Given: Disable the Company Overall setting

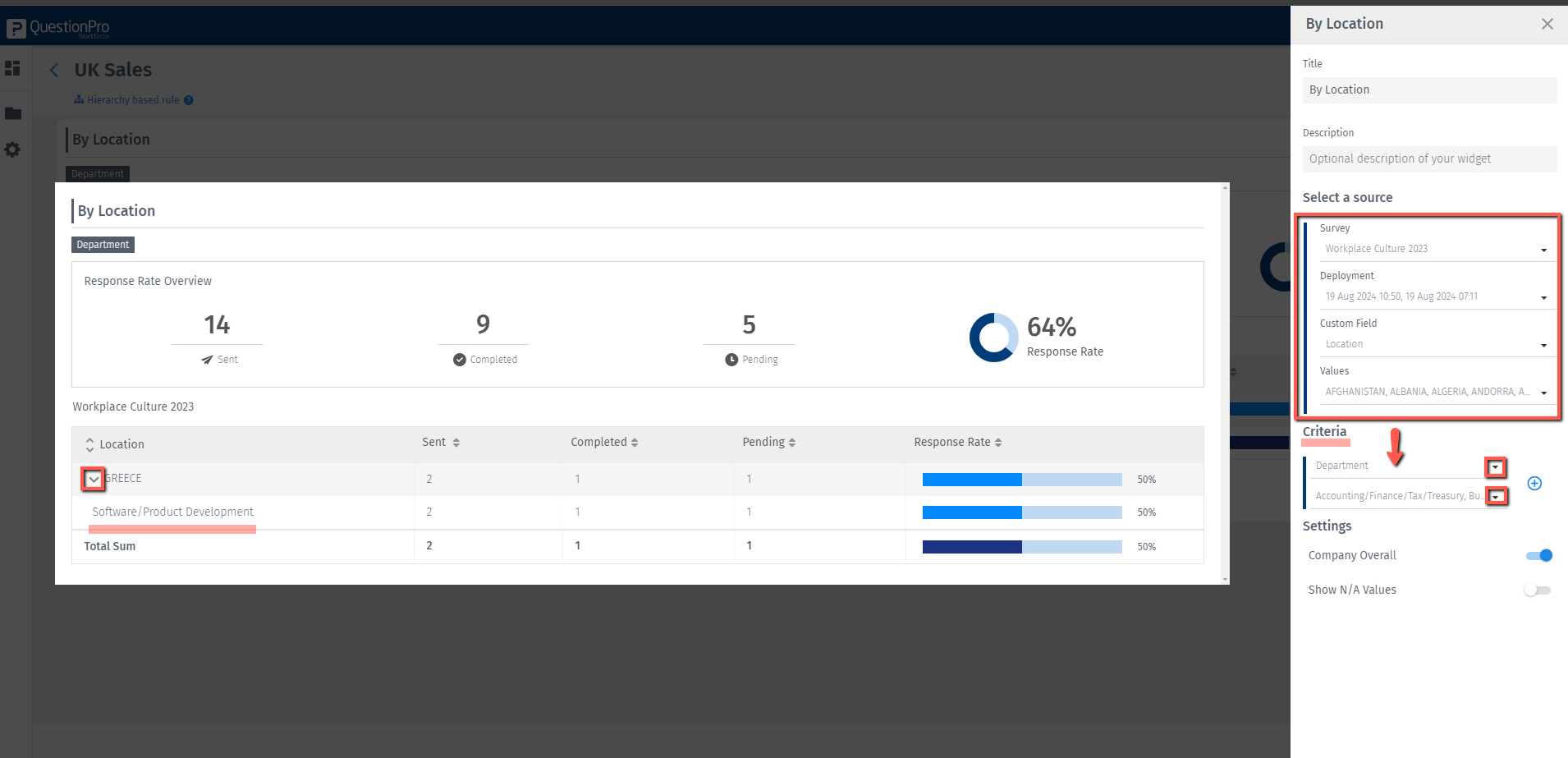Looking at the screenshot, I should tap(1540, 555).
